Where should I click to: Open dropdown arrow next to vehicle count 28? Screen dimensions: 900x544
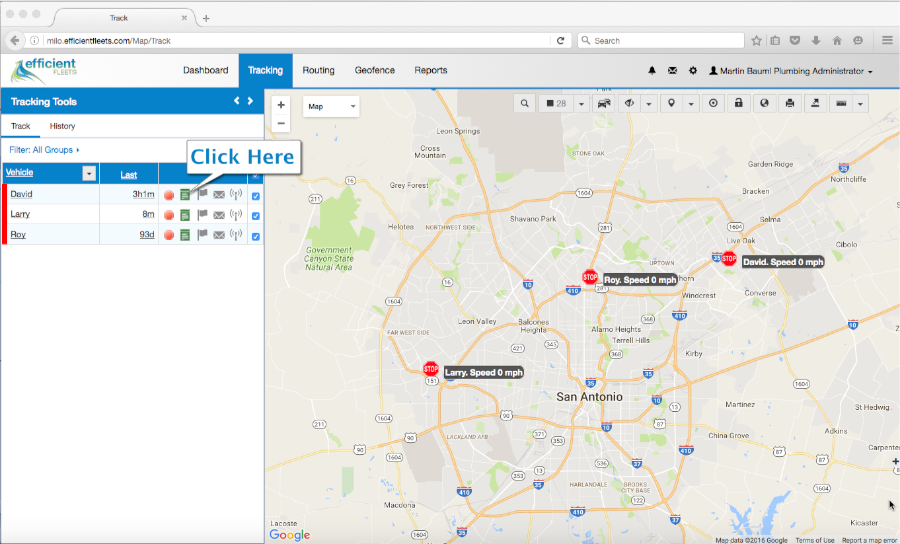pyautogui.click(x=581, y=104)
